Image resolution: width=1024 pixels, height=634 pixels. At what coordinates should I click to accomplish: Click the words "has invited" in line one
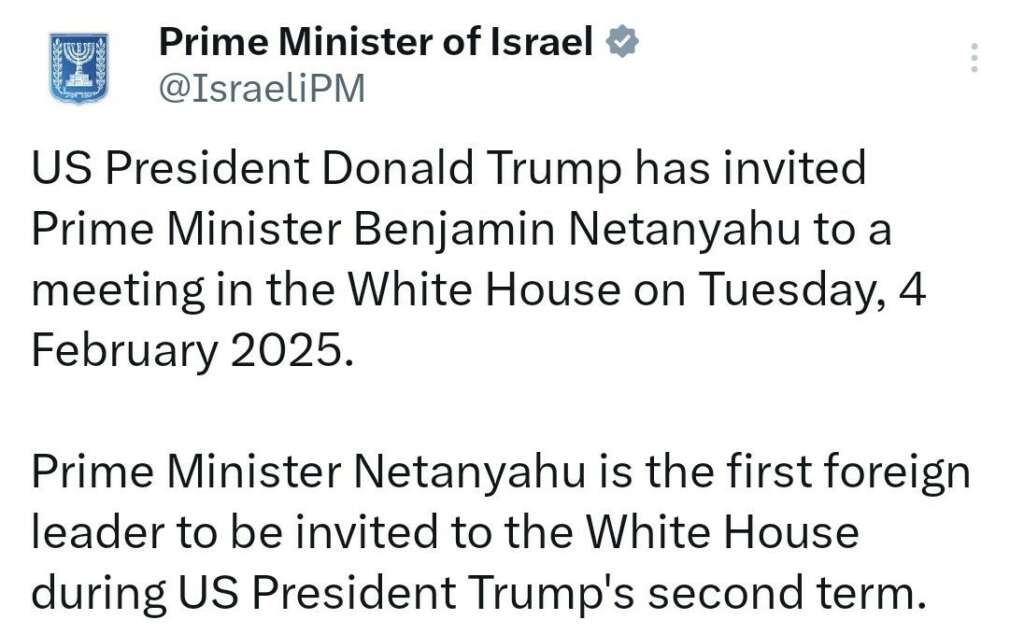pos(750,168)
